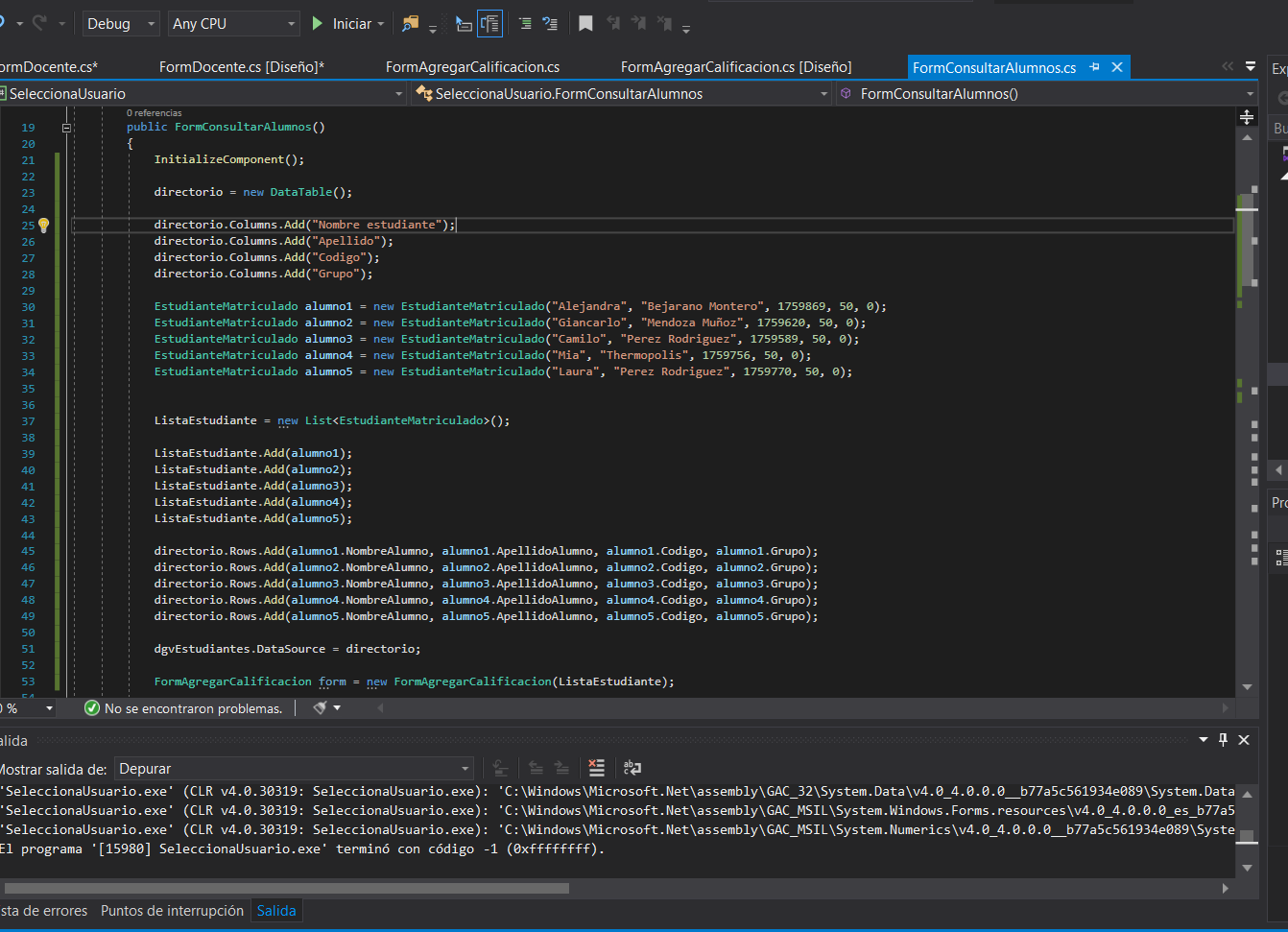Click the 'El programa [15980]' output line
The height and width of the screenshot is (932, 1288).
click(x=302, y=848)
